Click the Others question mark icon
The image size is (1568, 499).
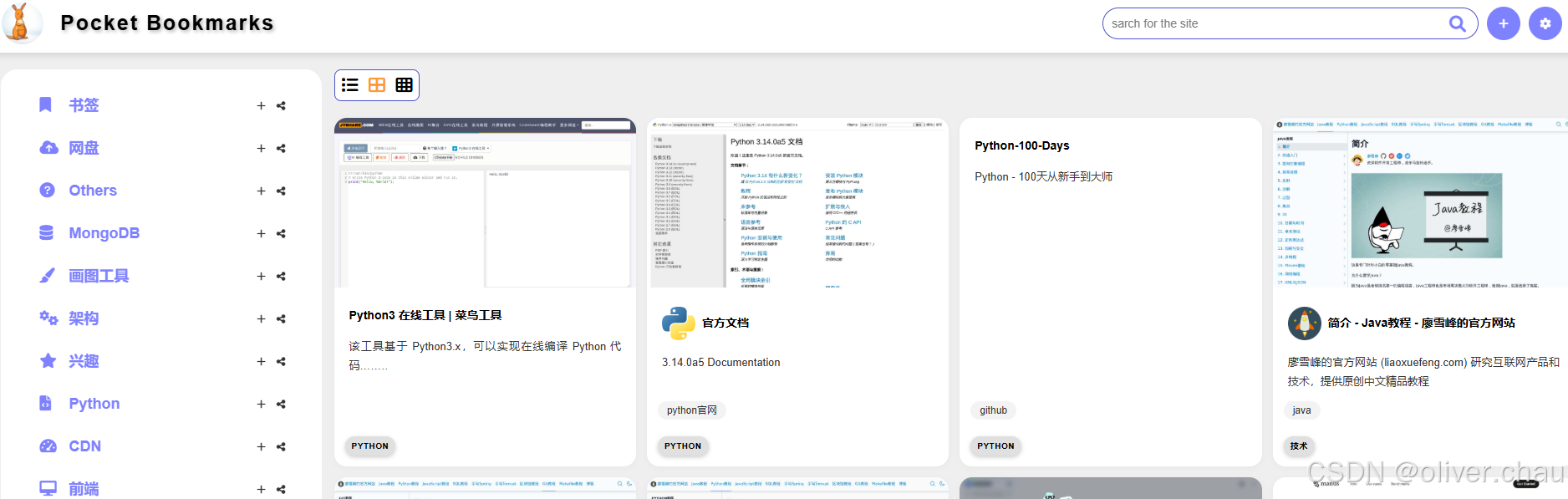tap(48, 190)
